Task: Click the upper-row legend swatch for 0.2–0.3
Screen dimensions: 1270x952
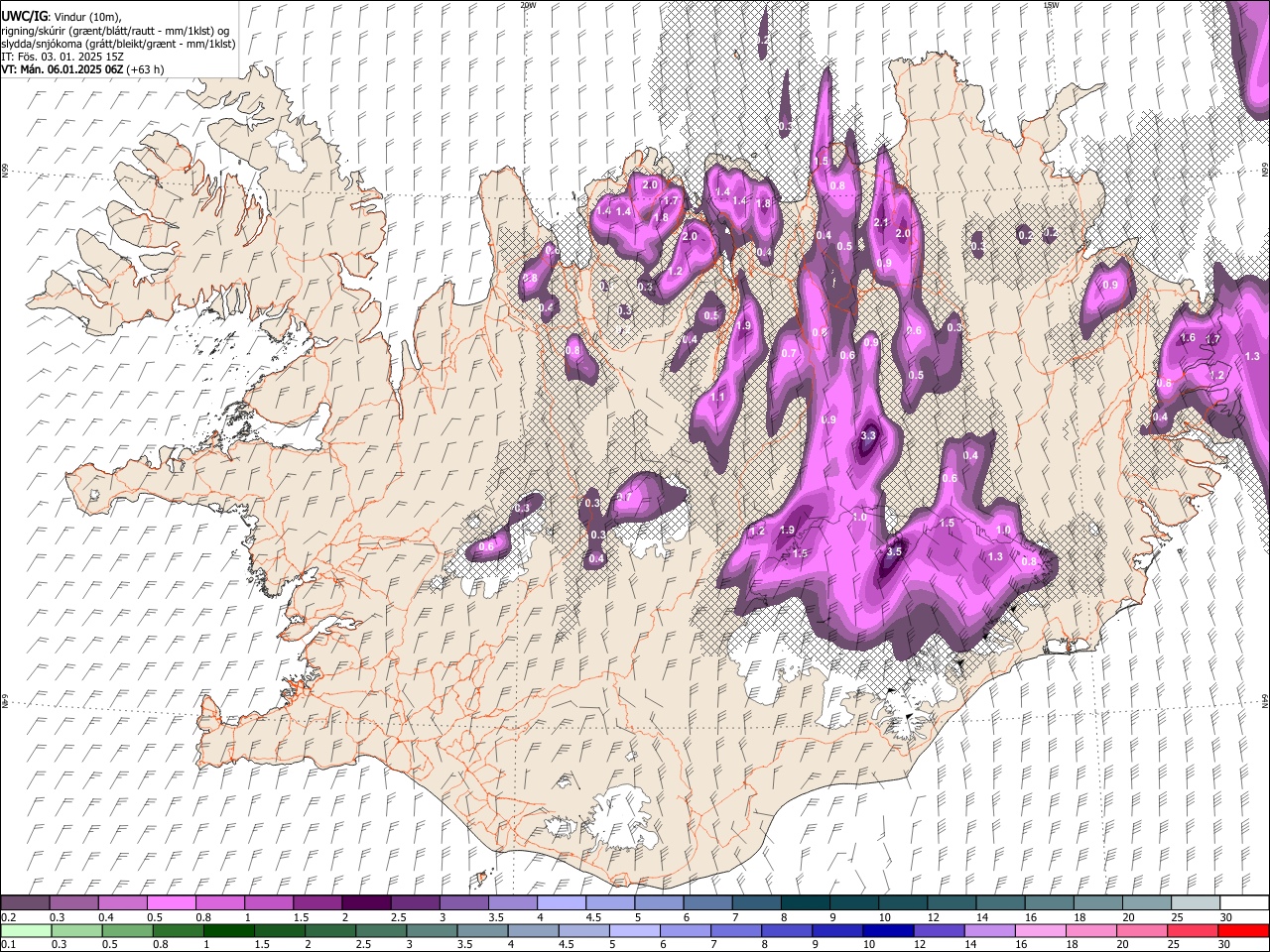Action: 25,902
